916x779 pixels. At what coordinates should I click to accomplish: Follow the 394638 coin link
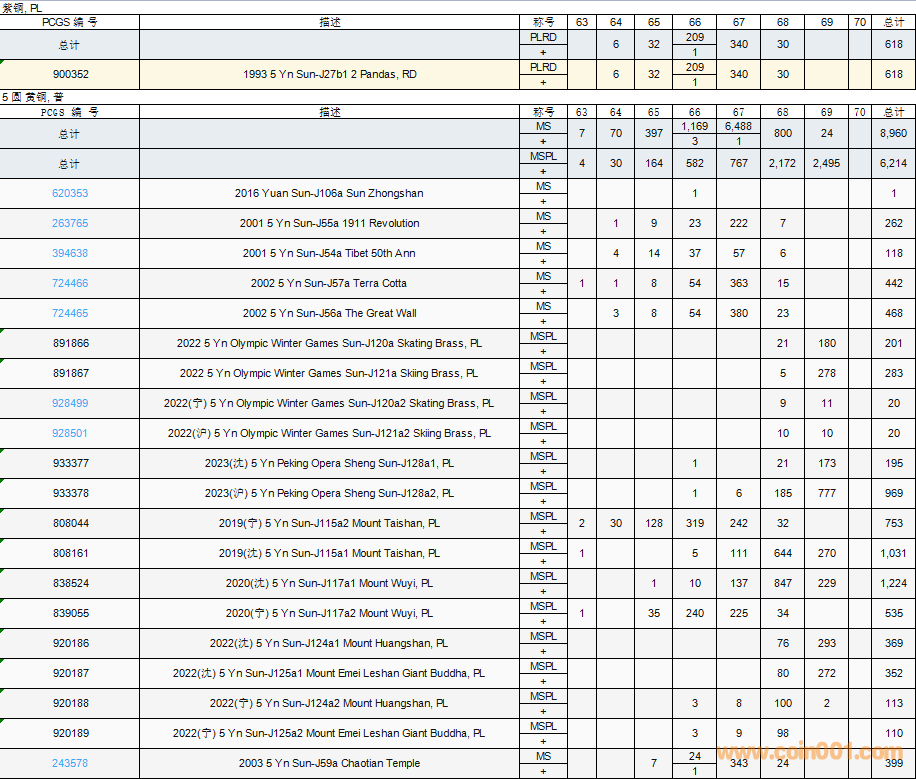[70, 254]
